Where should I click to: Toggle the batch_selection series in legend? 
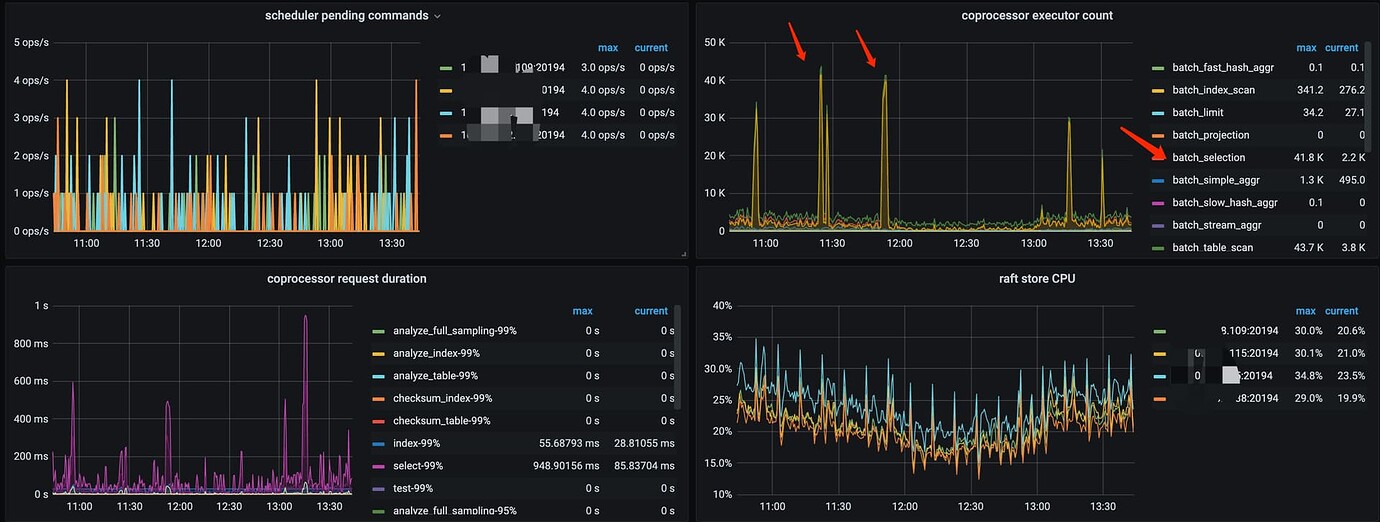click(1208, 158)
